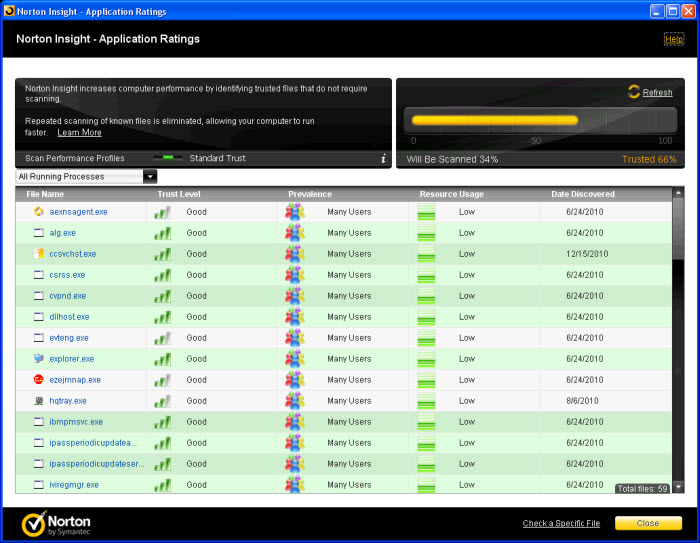Click Low usage text in csrss.exe row

[x=467, y=275]
